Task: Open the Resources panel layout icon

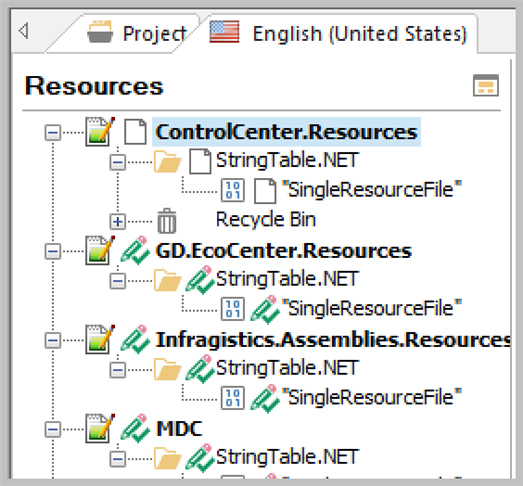Action: click(x=486, y=85)
